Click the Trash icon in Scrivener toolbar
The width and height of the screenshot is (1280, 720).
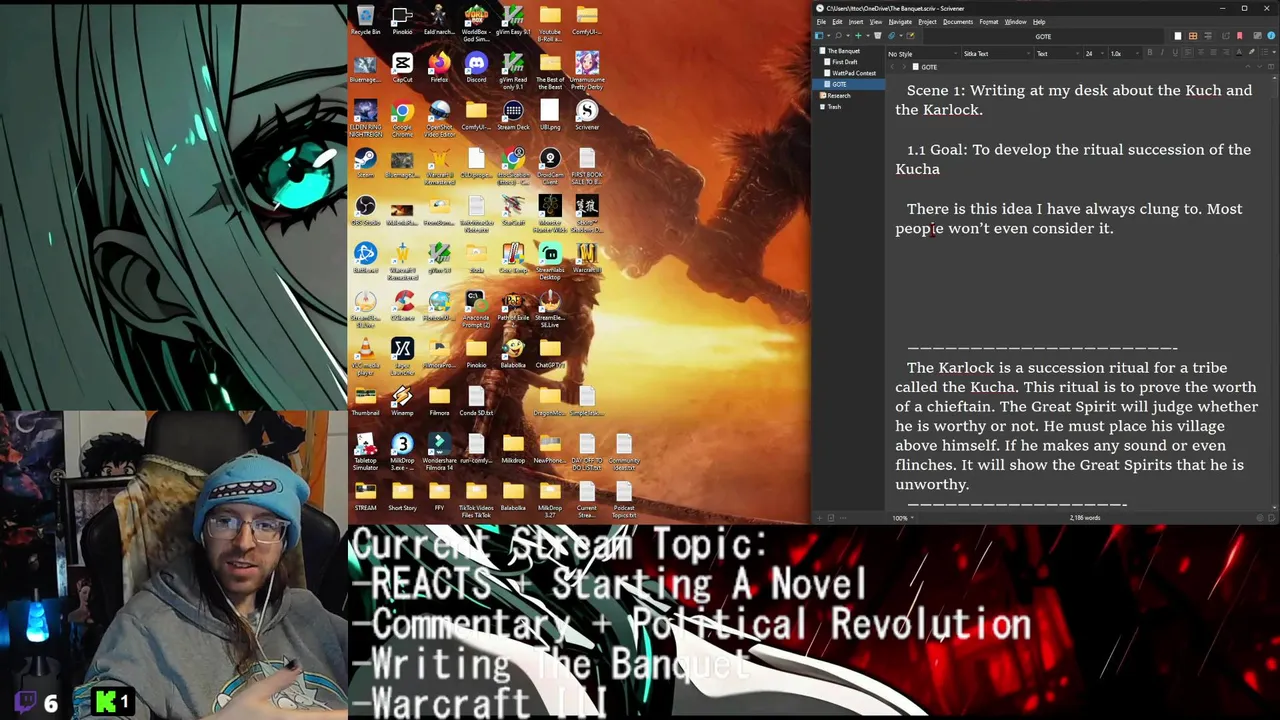tap(877, 36)
